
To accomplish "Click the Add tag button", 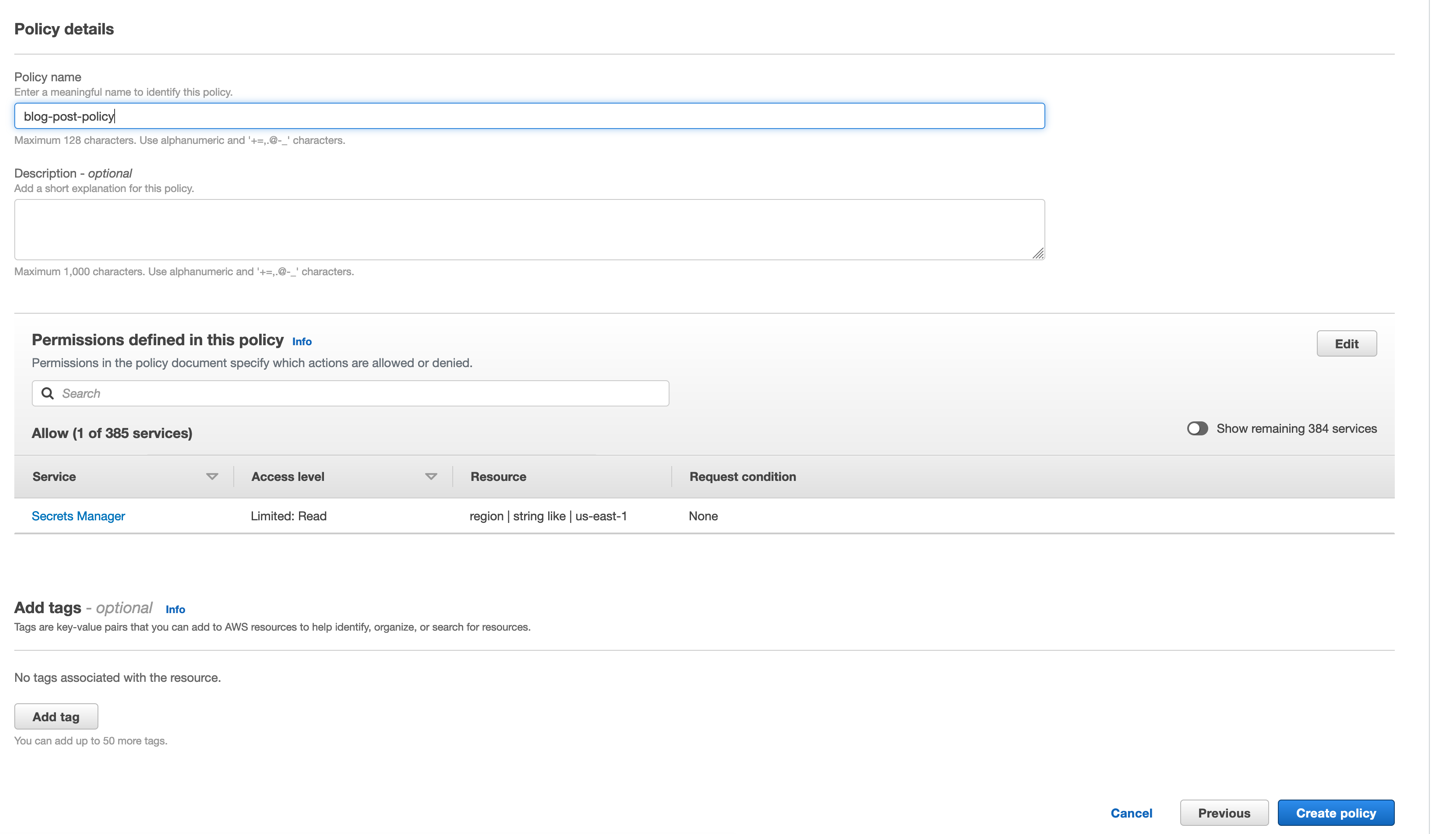I will pyautogui.click(x=56, y=717).
